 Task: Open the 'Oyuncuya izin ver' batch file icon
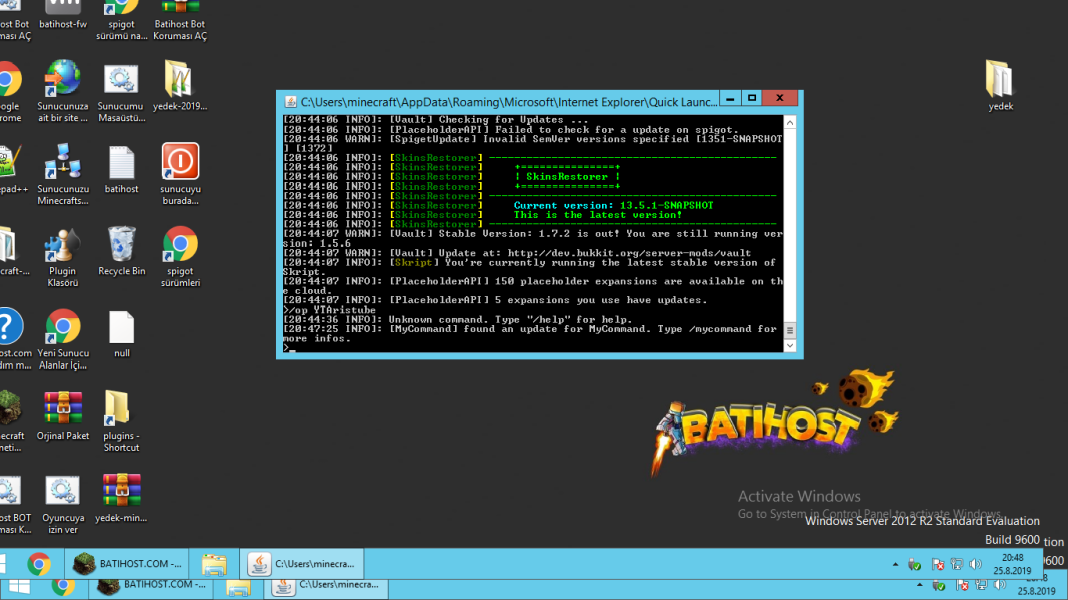point(63,504)
